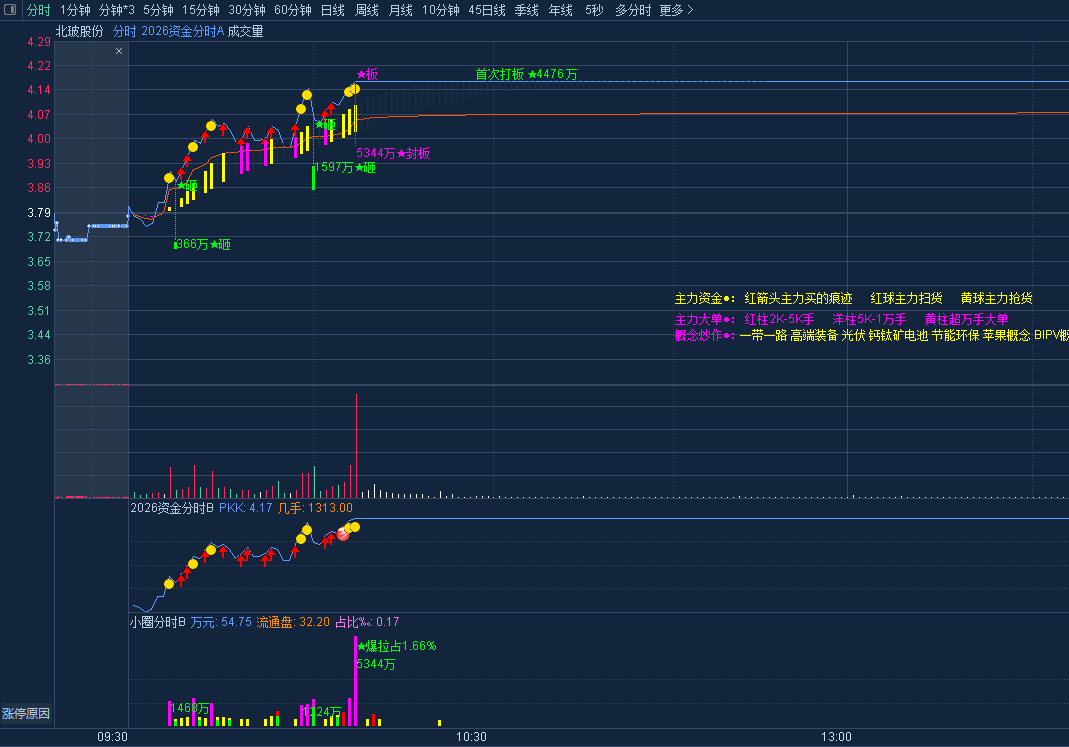Click the magenta ★板 marker on chart

[x=368, y=74]
